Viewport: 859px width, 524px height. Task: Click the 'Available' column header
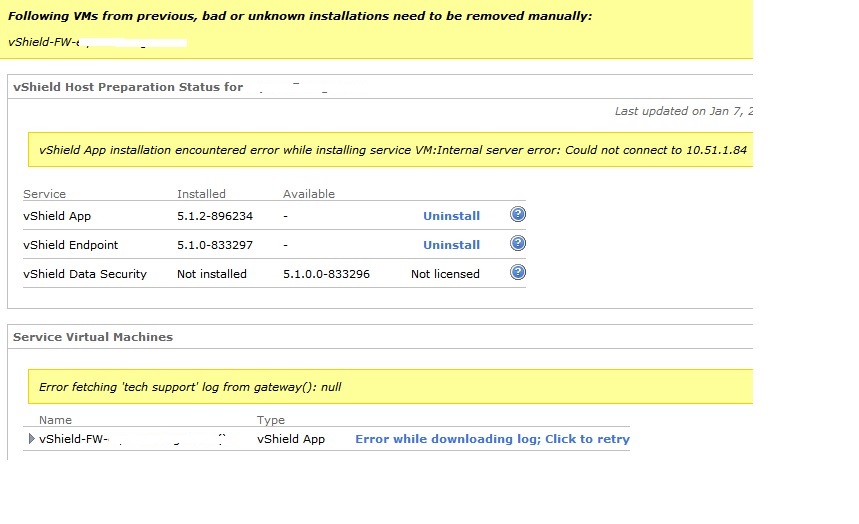point(309,194)
